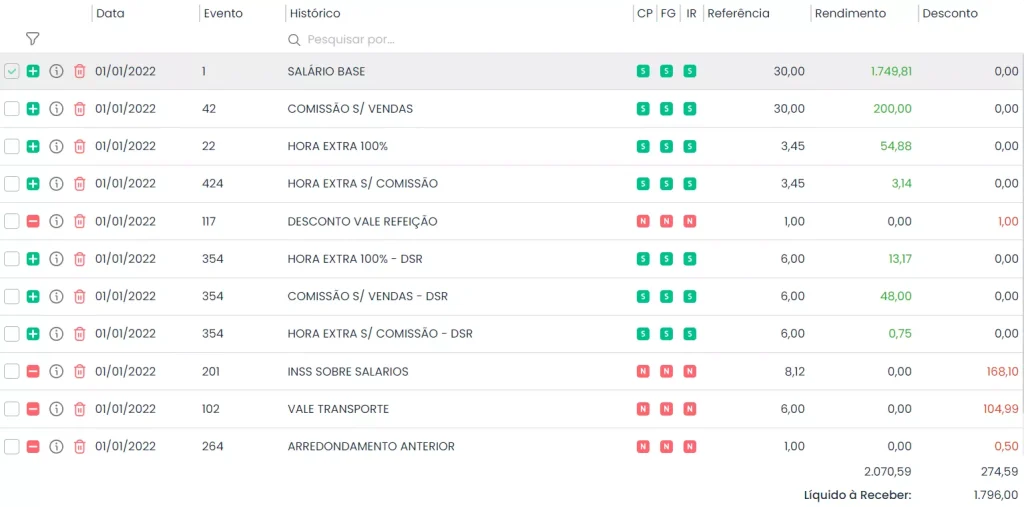
Task: Sort by the Histórico column header
Action: [x=315, y=13]
